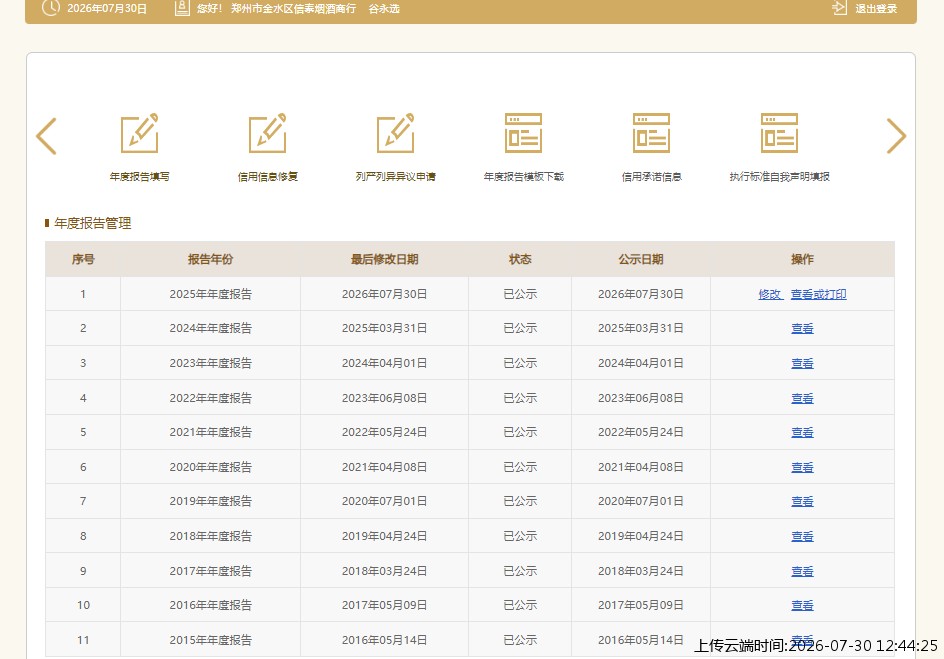Viewport: 944px width, 659px height.
Task: Show next menu items with right chevron
Action: pyautogui.click(x=896, y=136)
